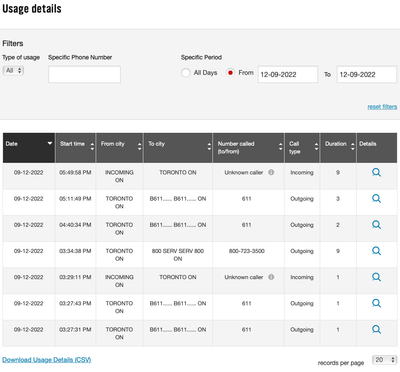Open magnifier for the 04:40:34 PM call
Screen dimensions: 400x372
pos(376,225)
